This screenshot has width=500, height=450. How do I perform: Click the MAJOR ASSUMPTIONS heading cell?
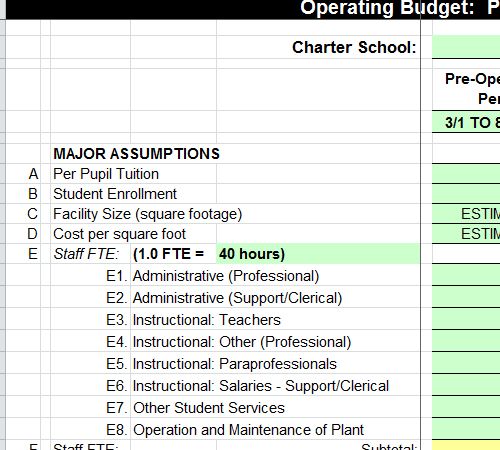tap(137, 154)
